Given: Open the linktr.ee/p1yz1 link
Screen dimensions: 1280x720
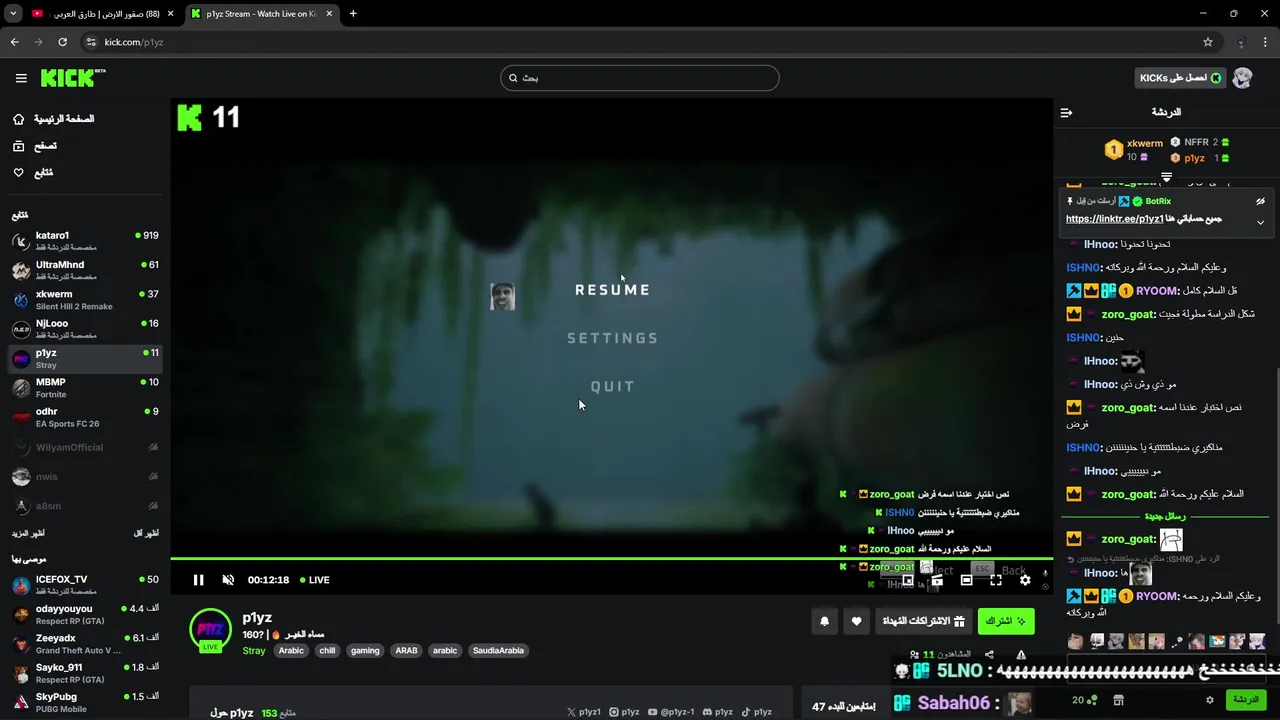Looking at the screenshot, I should [x=1114, y=219].
